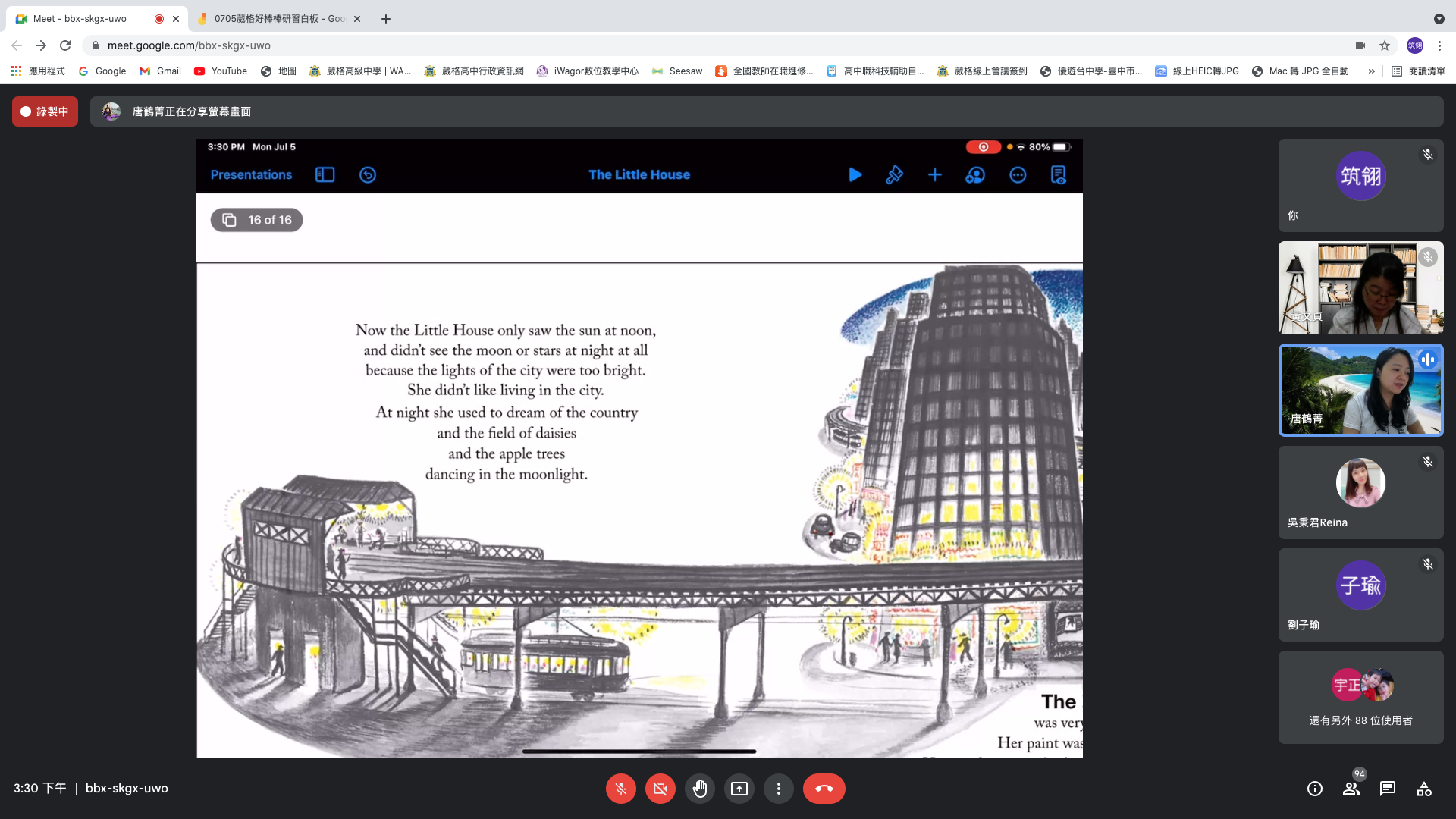Click the present screen button

coord(739,789)
